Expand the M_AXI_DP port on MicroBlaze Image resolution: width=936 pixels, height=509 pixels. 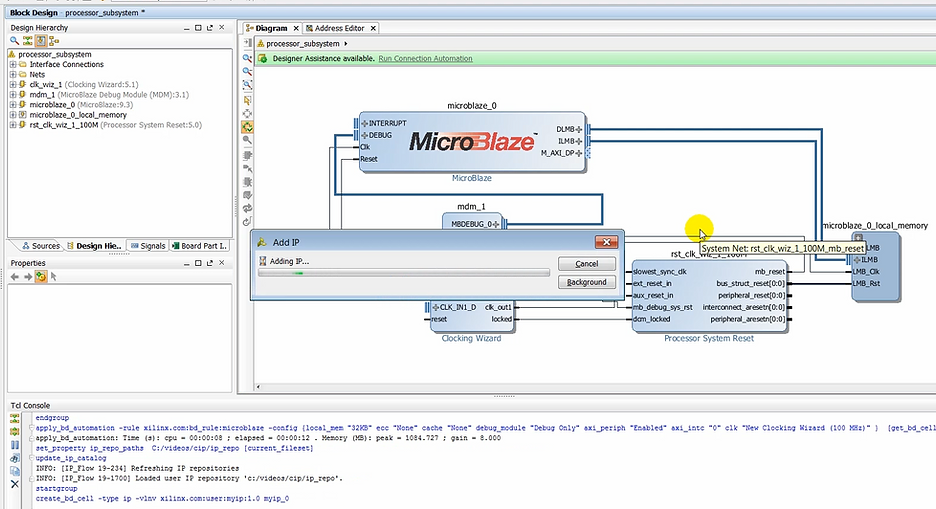578,153
